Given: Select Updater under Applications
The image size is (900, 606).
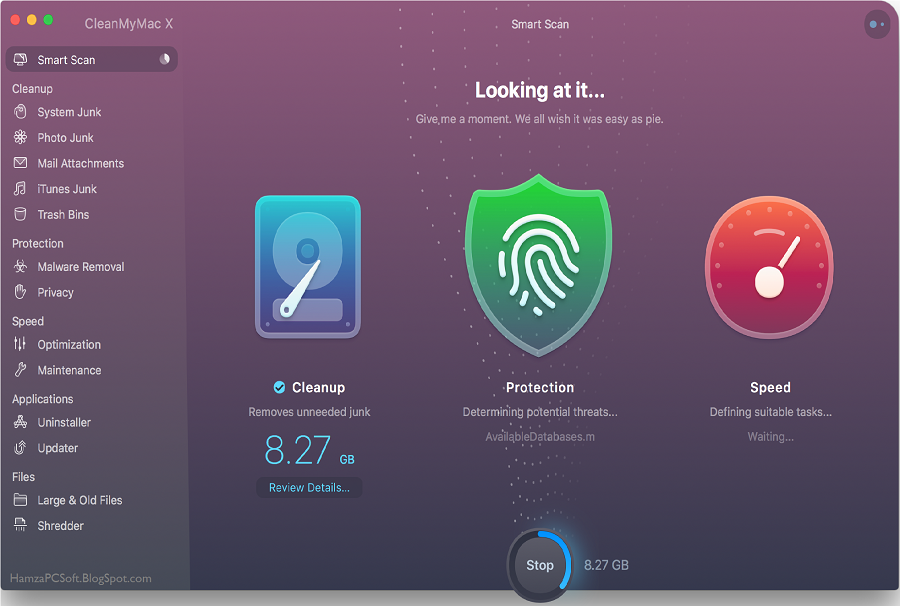Looking at the screenshot, I should (x=57, y=448).
